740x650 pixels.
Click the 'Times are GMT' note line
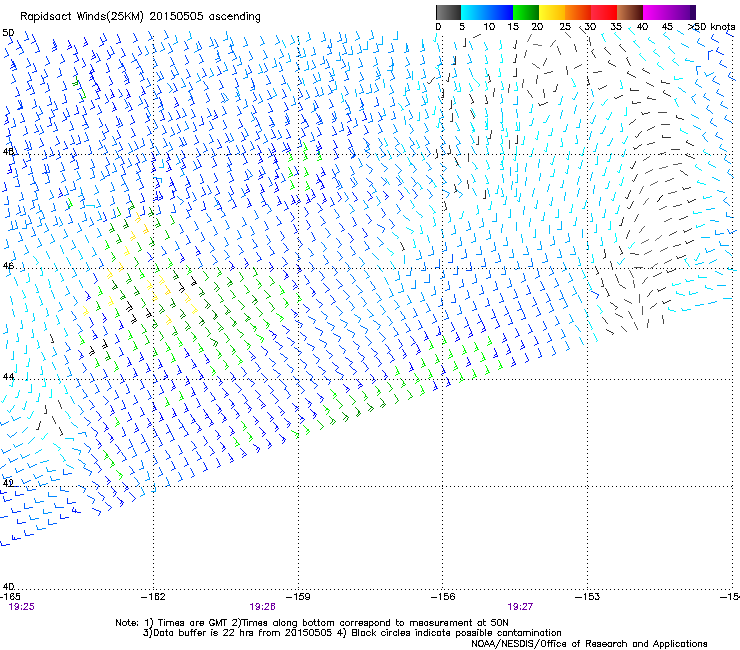point(312,623)
